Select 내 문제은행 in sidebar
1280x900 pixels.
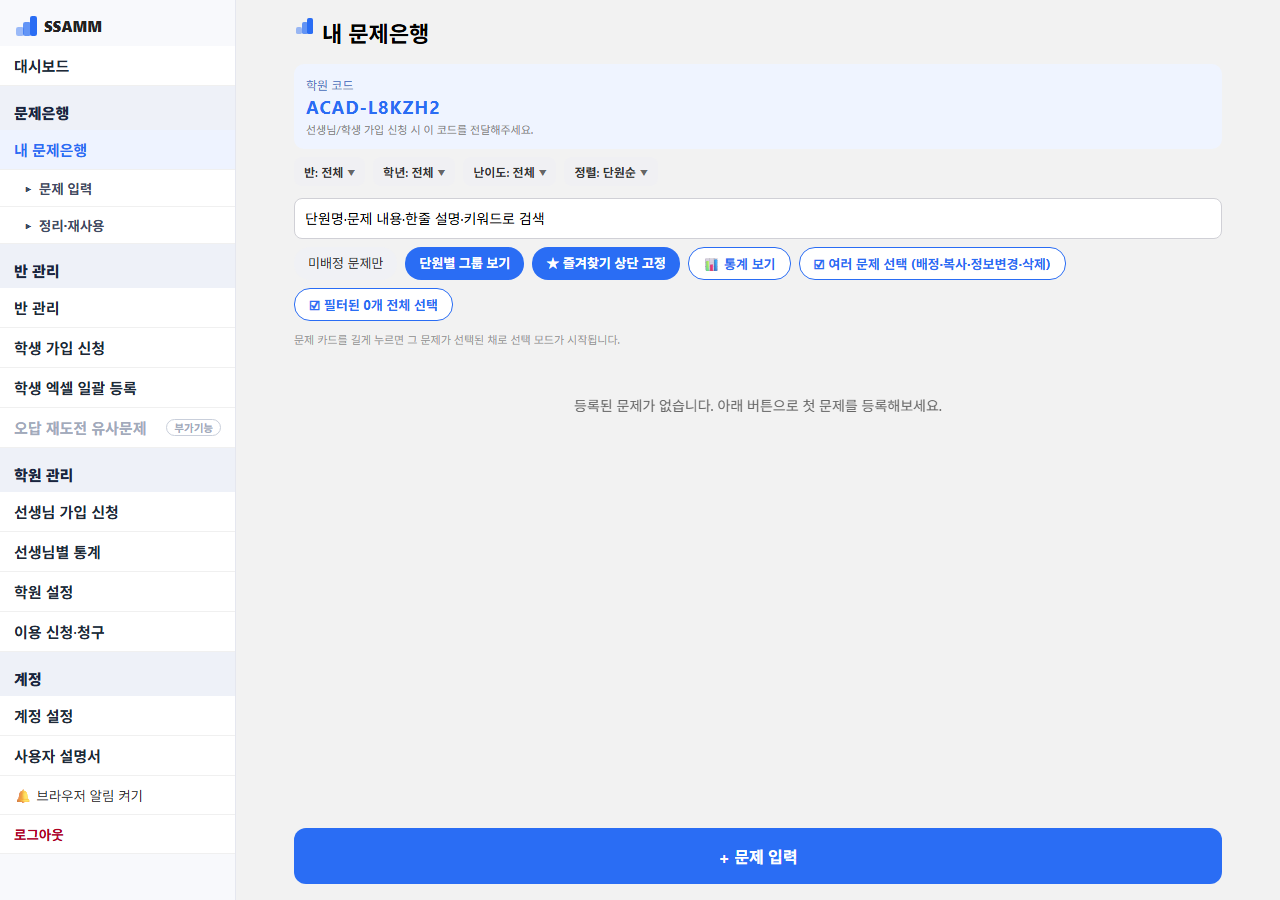click(117, 150)
